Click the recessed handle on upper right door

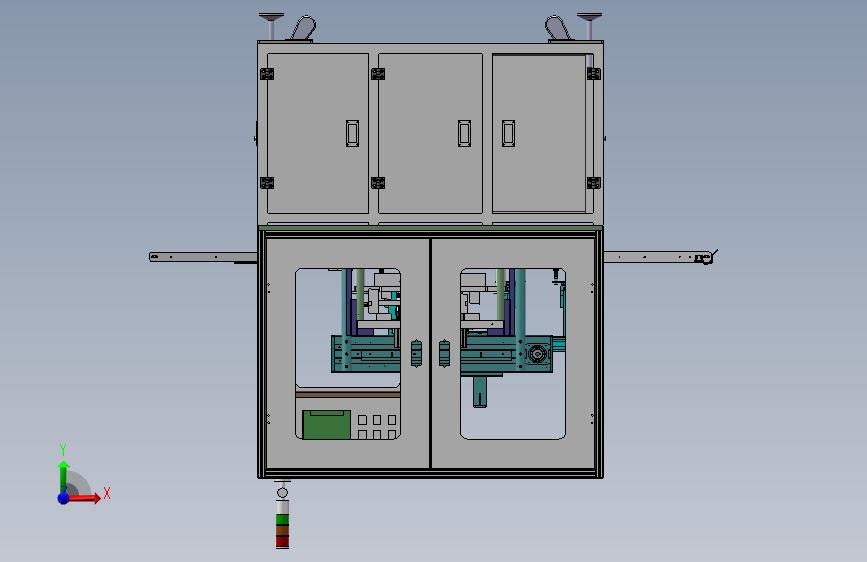pos(509,133)
